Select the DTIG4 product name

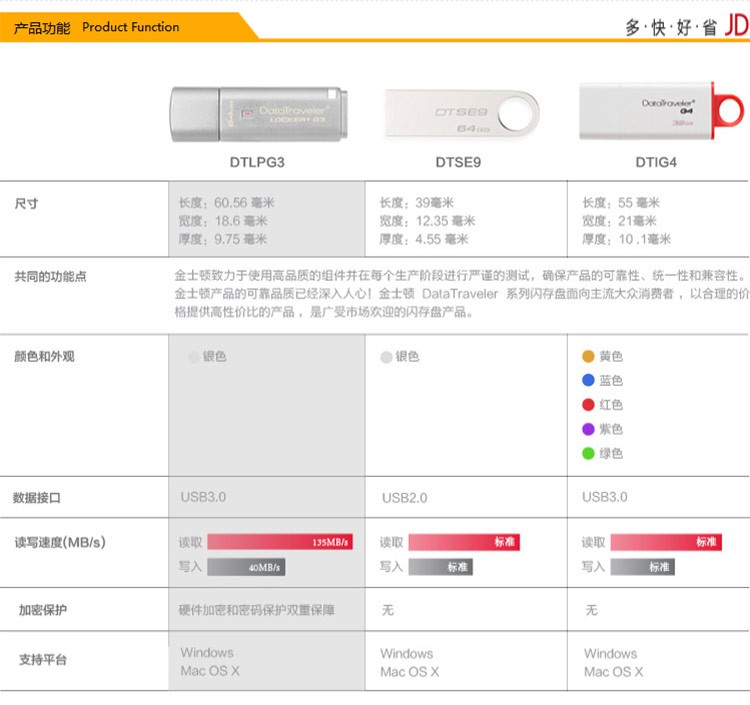(656, 162)
